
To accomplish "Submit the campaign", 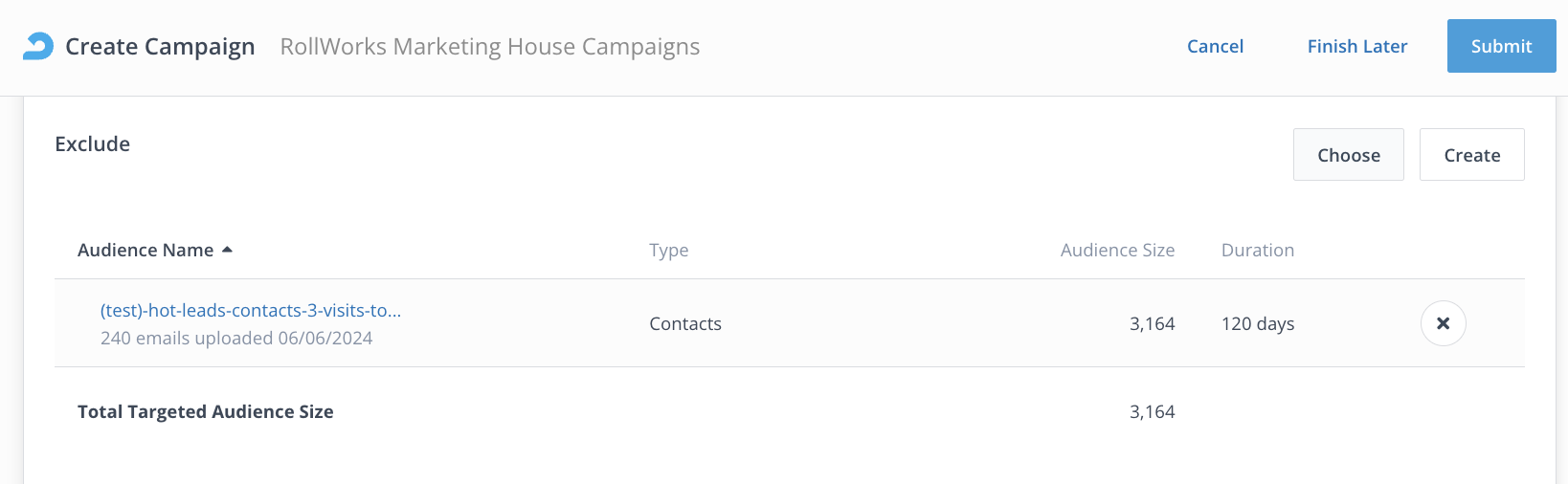I will [1500, 46].
